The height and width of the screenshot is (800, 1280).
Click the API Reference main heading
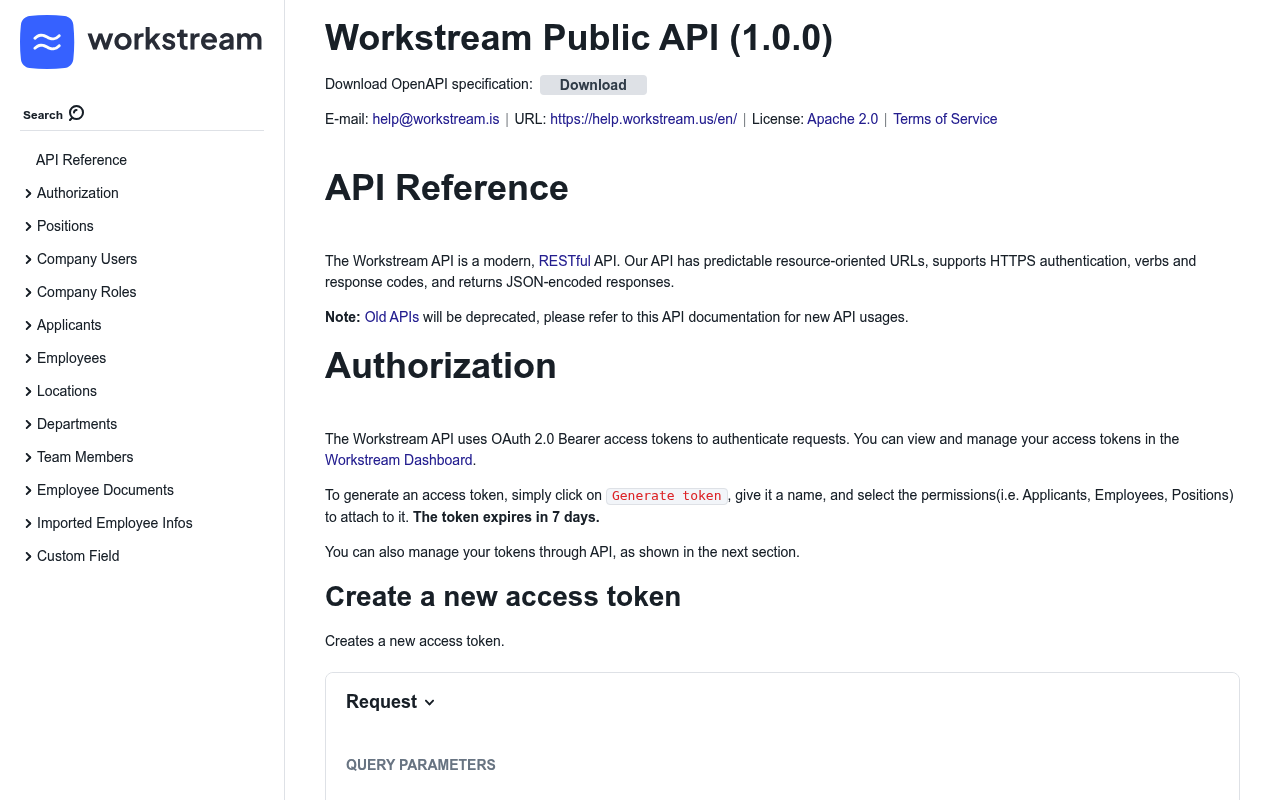pos(447,188)
